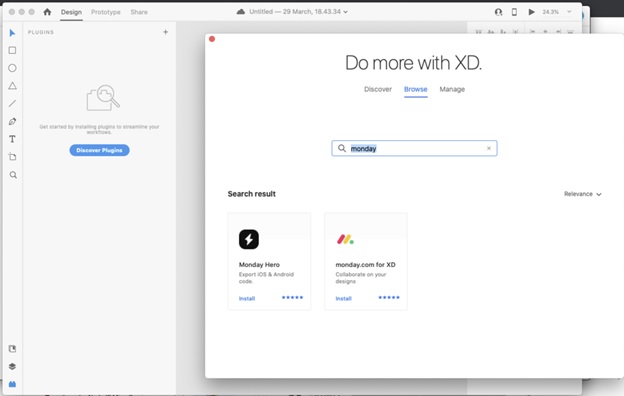Select the Artboard tool
The width and height of the screenshot is (624, 396).
pos(12,157)
